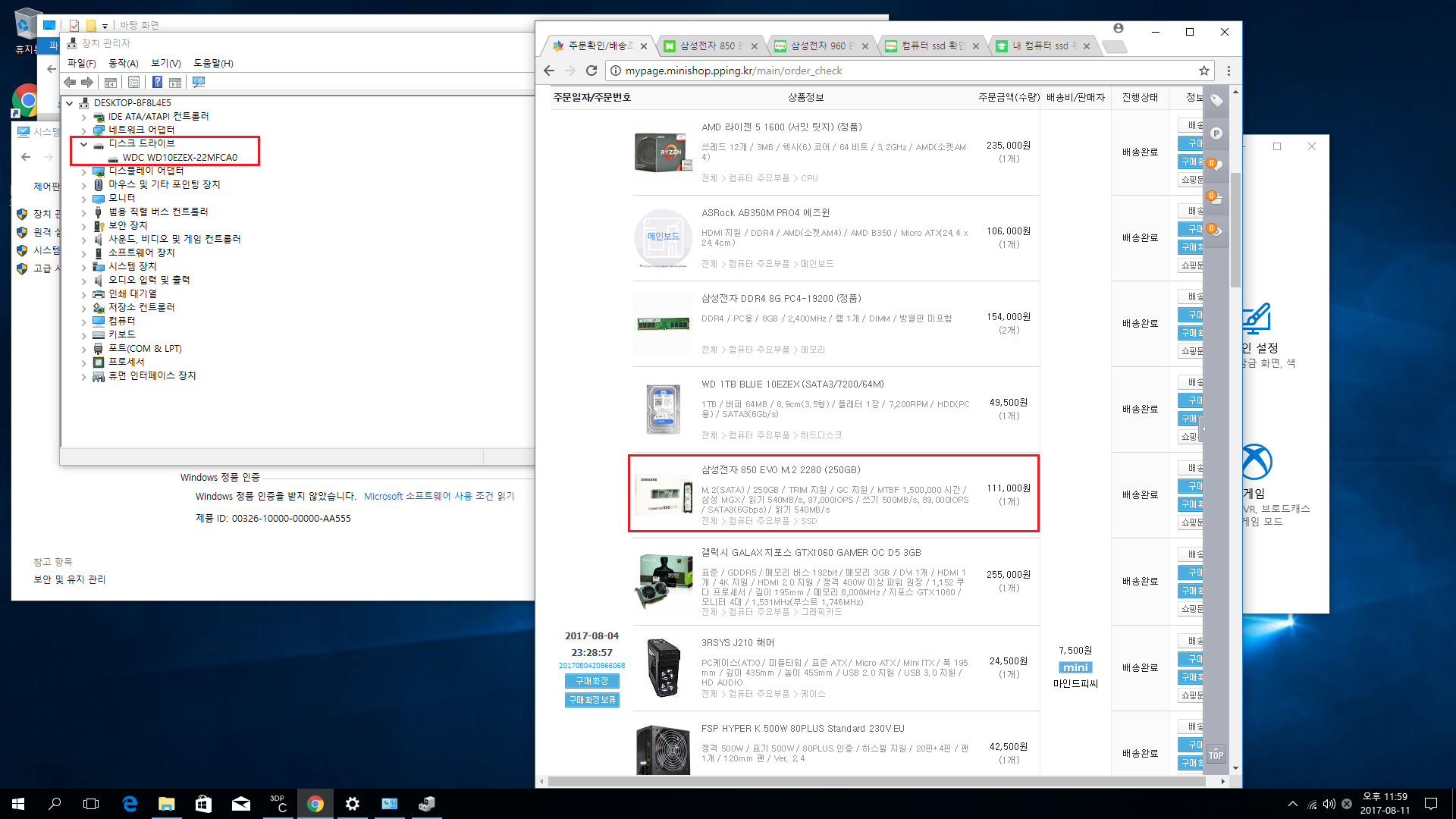
Task: Click the WD 1TB BLUE hard drive thumbnail
Action: coord(664,409)
